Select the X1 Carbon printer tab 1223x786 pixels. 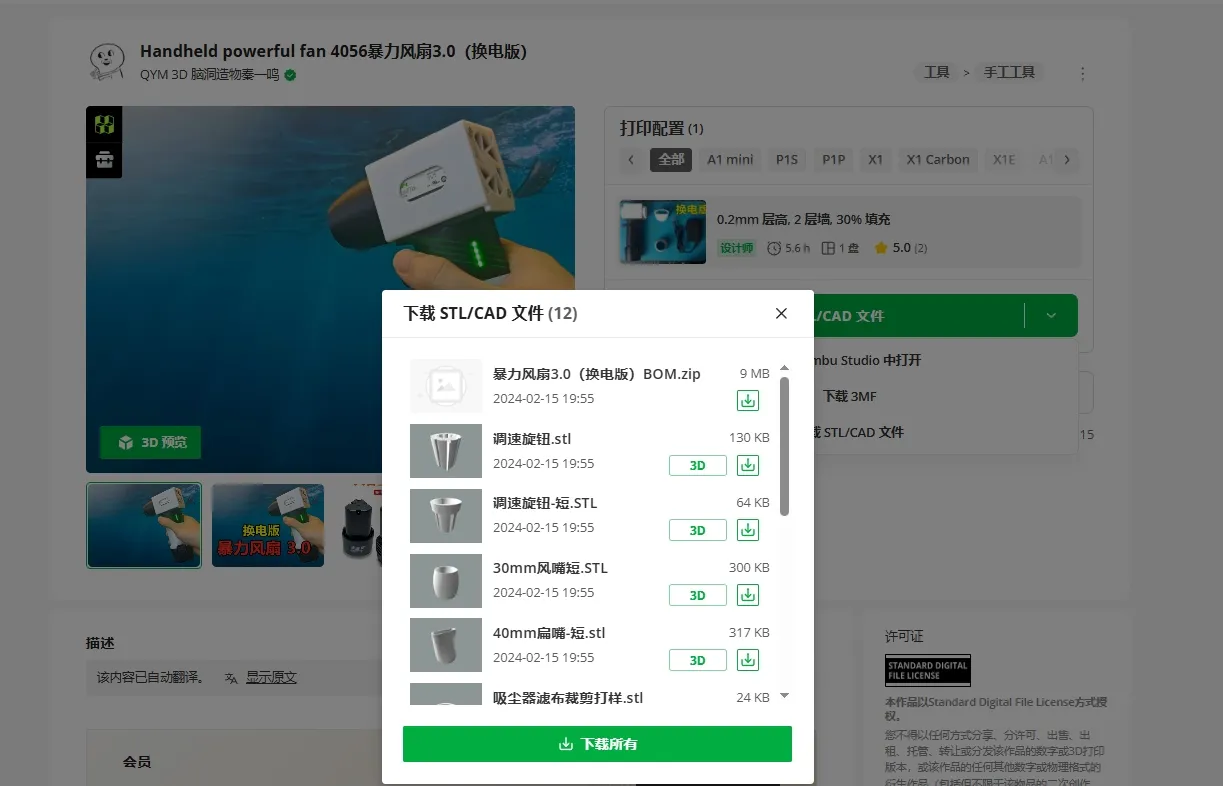point(938,159)
